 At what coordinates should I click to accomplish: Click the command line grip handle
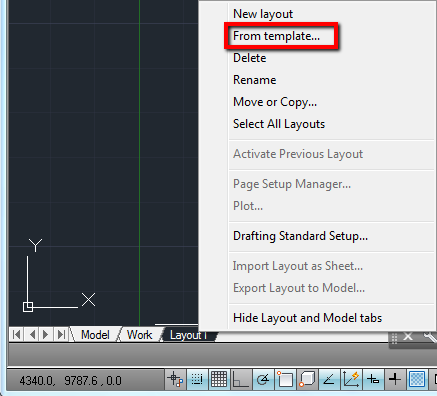tap(394, 338)
